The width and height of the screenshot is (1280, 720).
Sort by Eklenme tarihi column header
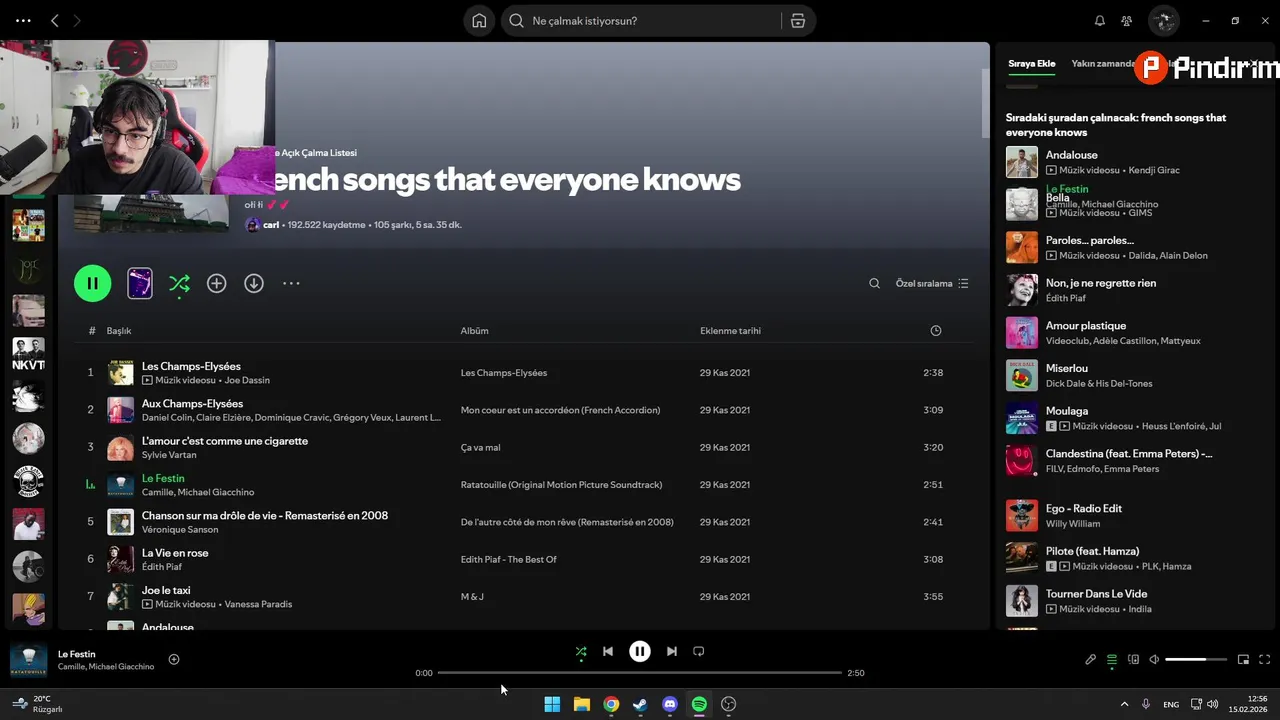pos(730,331)
